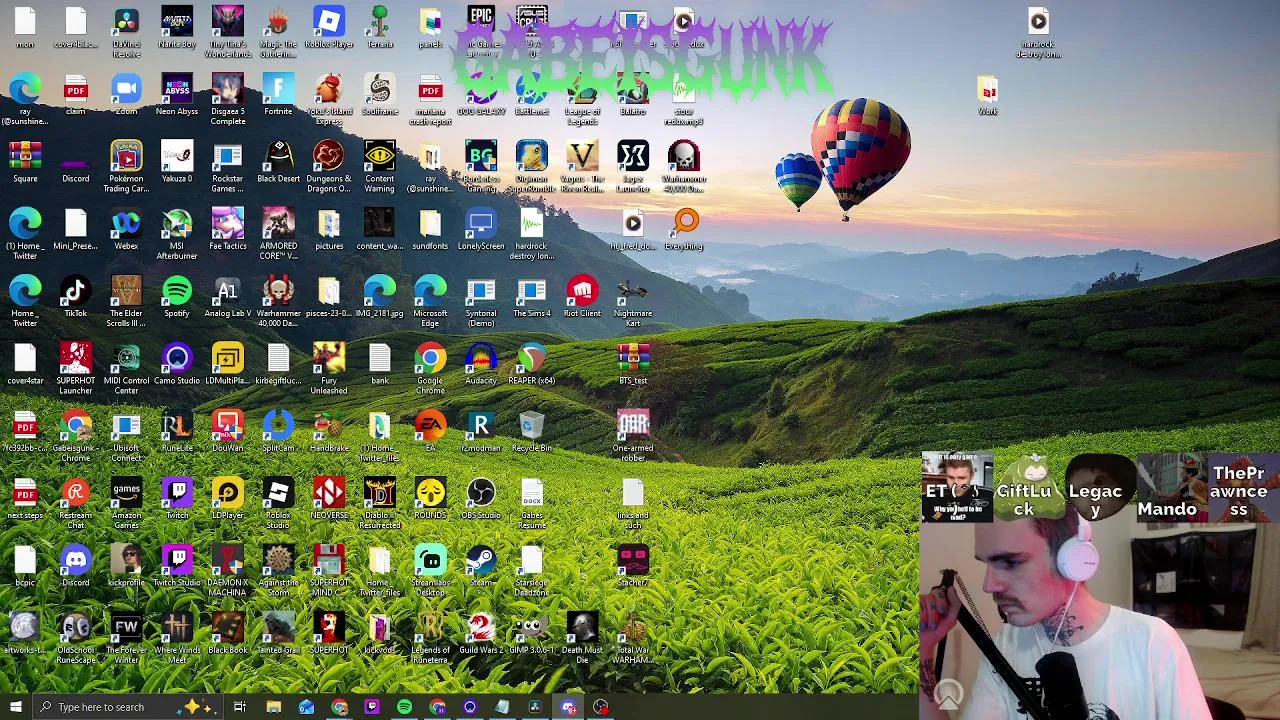Select the Microsoft Edge desktop shortcut
This screenshot has width=1280, height=720.
[x=430, y=302]
